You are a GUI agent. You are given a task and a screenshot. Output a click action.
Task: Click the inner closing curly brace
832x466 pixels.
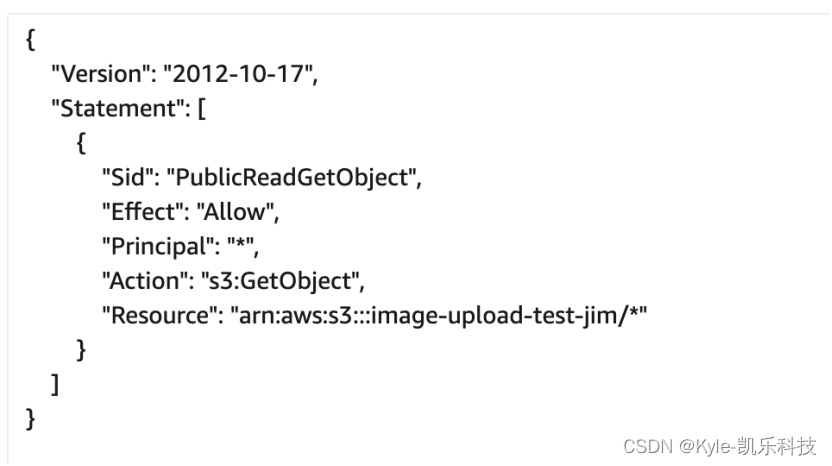tap(81, 350)
